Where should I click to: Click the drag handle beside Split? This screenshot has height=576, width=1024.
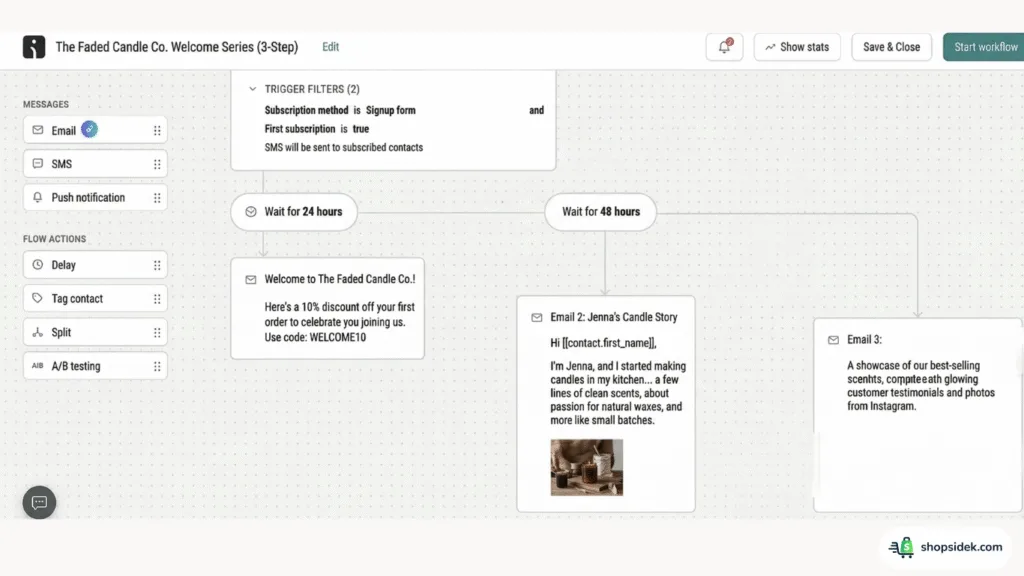coord(157,332)
